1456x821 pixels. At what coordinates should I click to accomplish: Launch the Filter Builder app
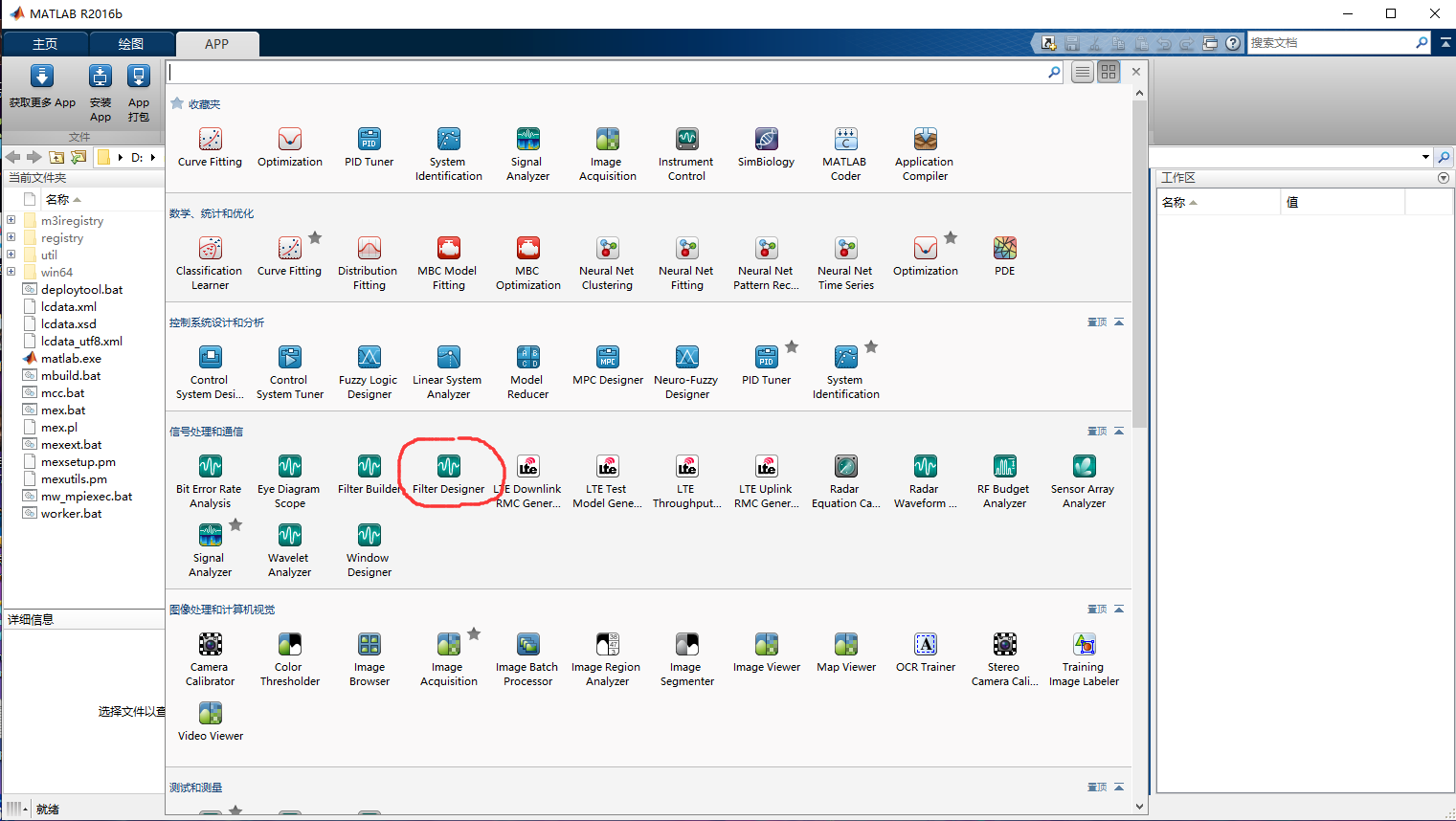click(x=369, y=475)
